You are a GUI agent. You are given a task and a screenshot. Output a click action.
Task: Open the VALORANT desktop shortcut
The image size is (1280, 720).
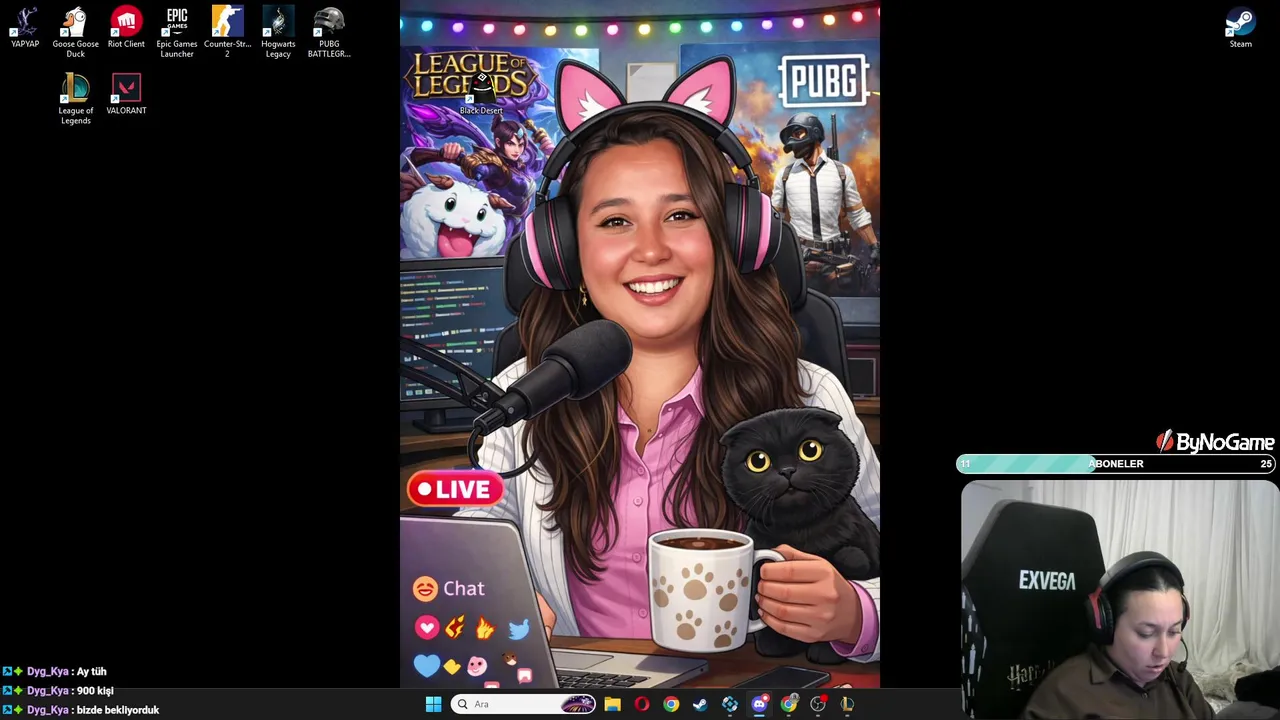point(126,95)
